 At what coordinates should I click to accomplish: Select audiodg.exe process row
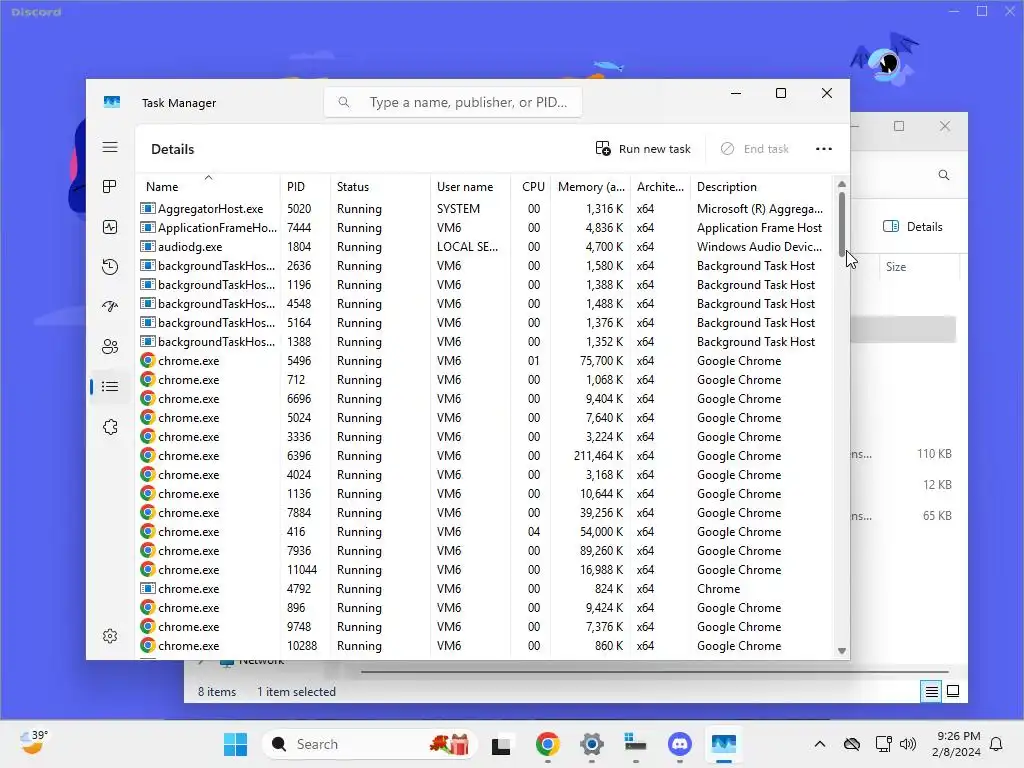click(x=485, y=247)
